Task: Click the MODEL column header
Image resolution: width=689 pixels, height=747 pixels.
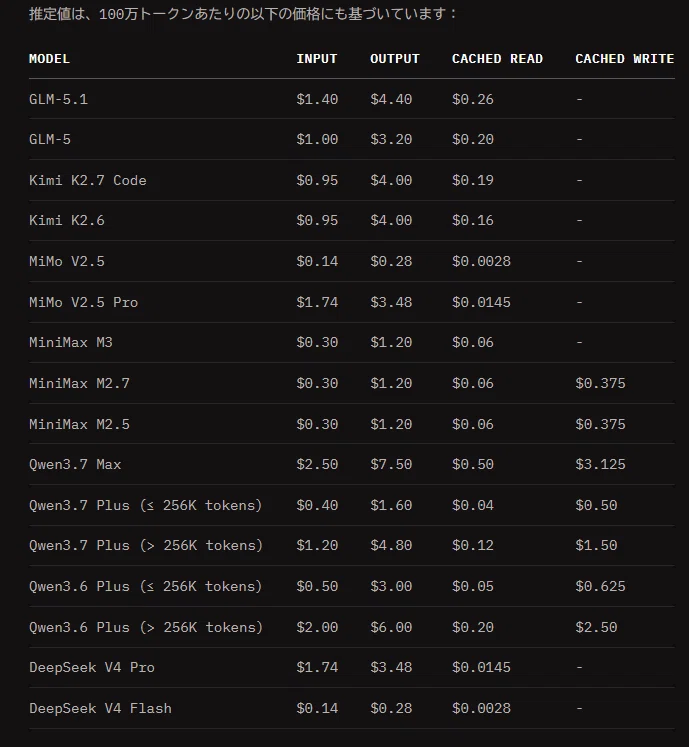Action: coord(49,59)
